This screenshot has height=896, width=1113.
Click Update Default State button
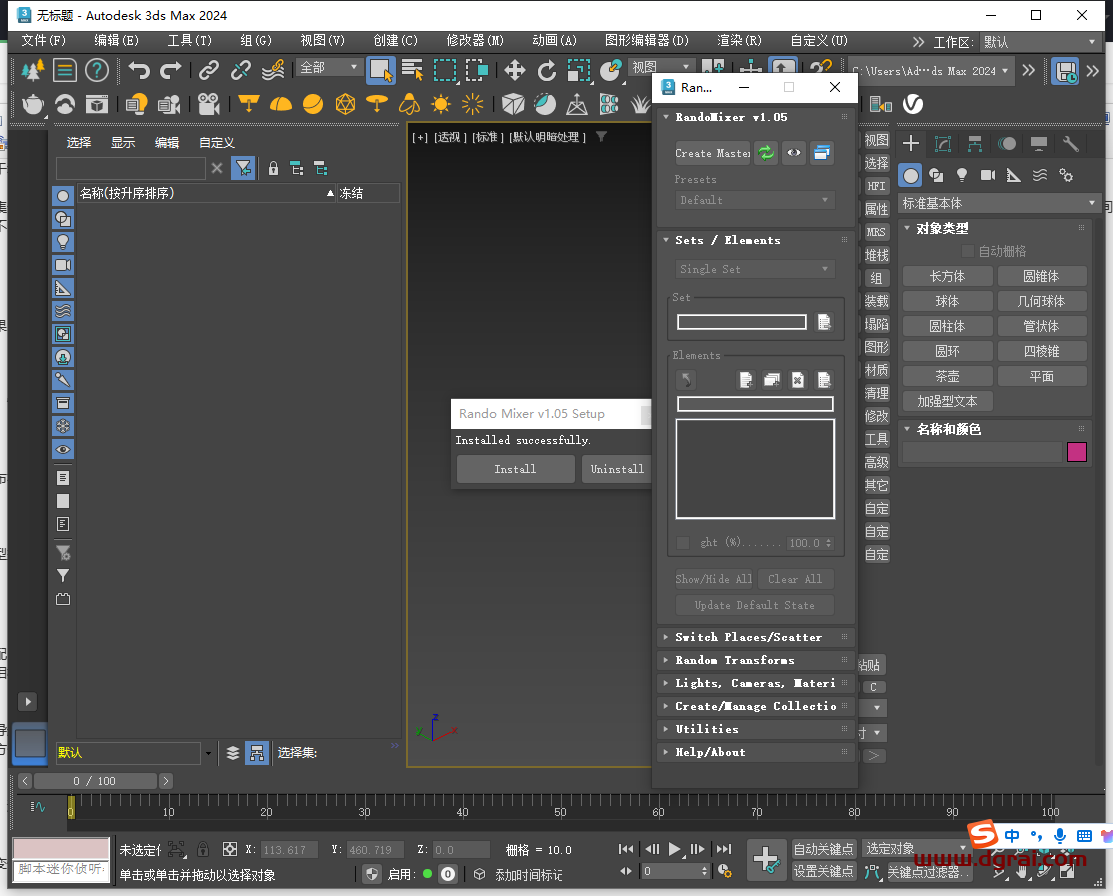click(x=755, y=605)
